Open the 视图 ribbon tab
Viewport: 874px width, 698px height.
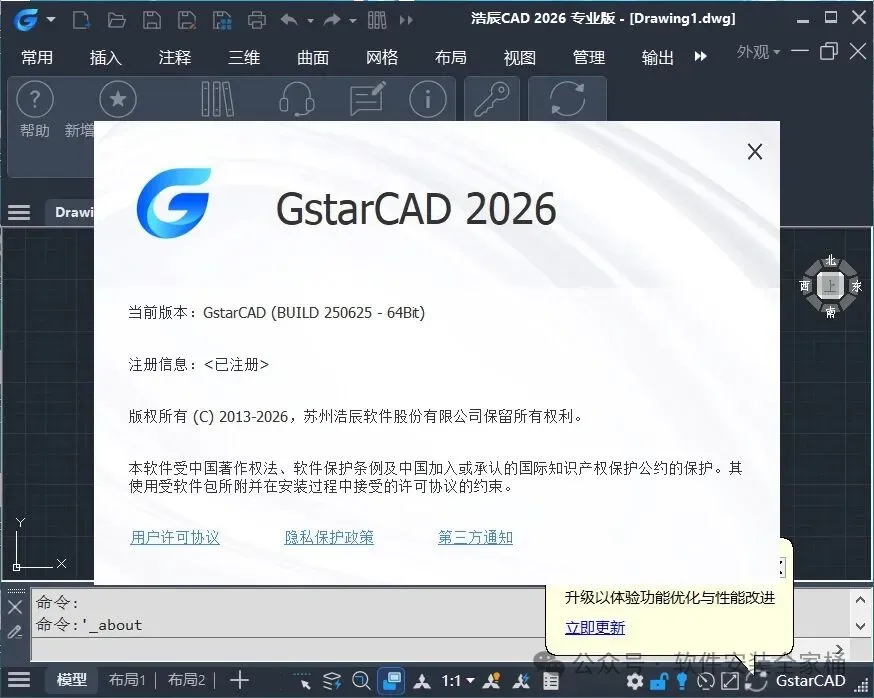click(519, 57)
